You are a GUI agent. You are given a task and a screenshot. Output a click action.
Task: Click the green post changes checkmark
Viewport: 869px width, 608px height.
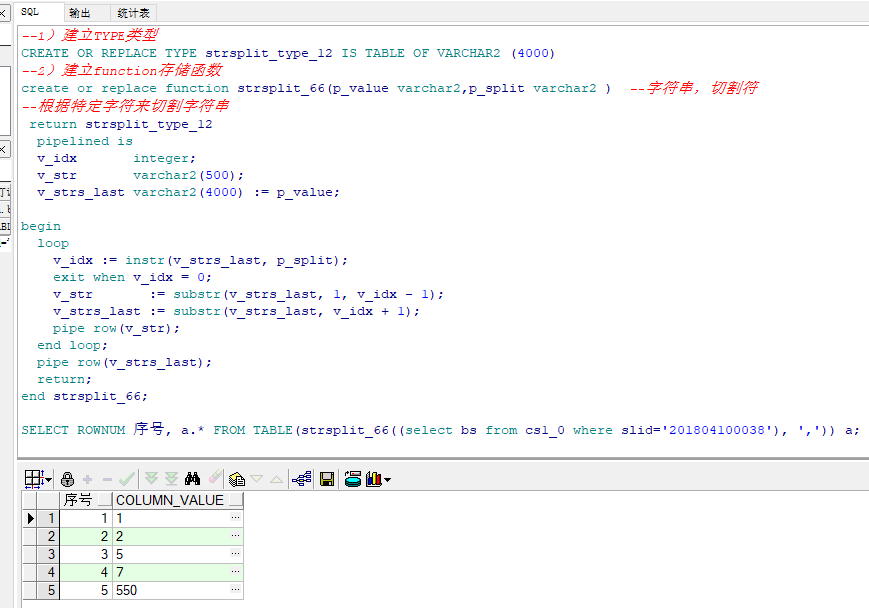click(x=127, y=479)
